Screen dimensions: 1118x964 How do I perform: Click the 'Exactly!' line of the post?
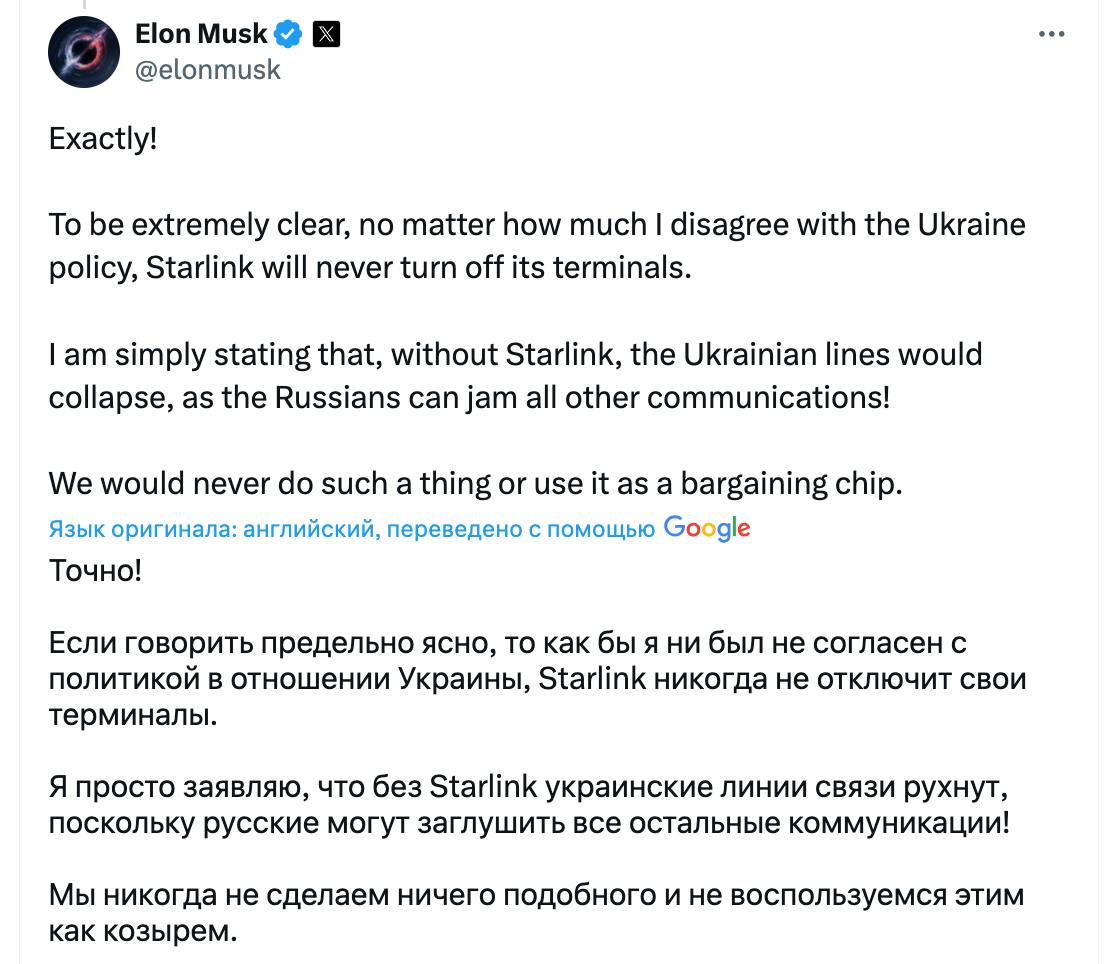pyautogui.click(x=104, y=138)
